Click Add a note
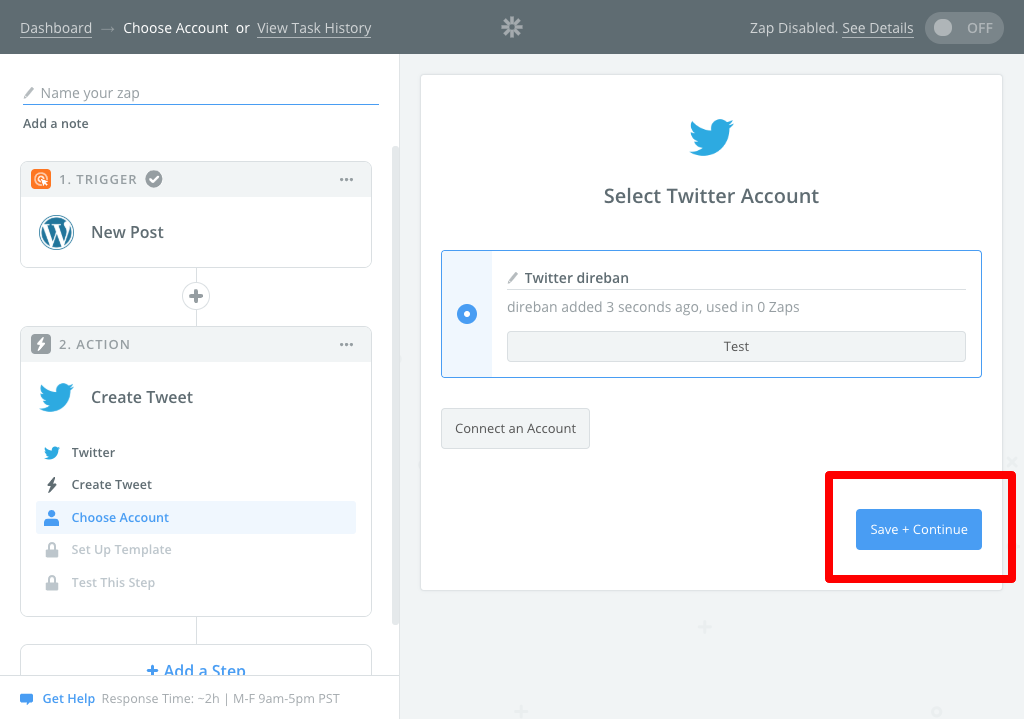Viewport: 1024px width, 719px height. pyautogui.click(x=56, y=123)
